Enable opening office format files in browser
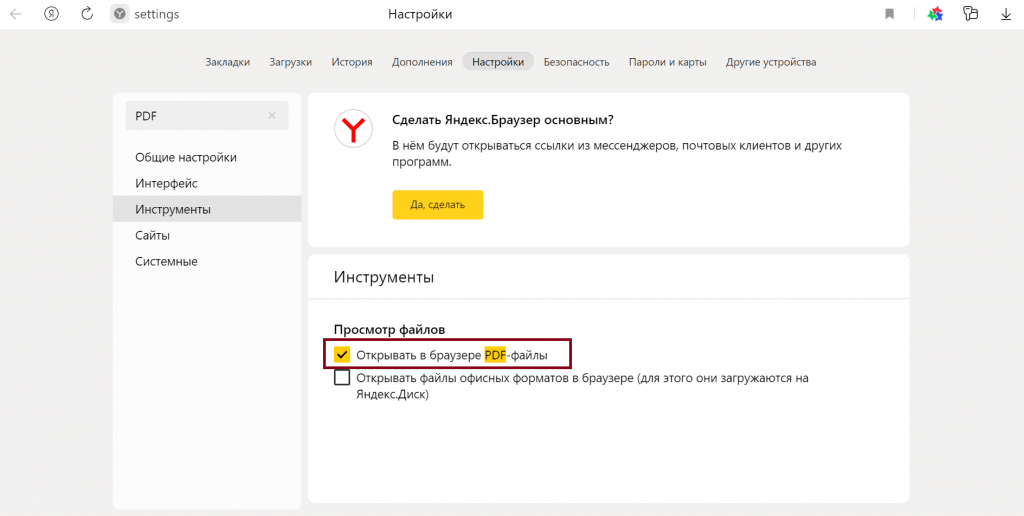The height and width of the screenshot is (516, 1024). point(342,378)
